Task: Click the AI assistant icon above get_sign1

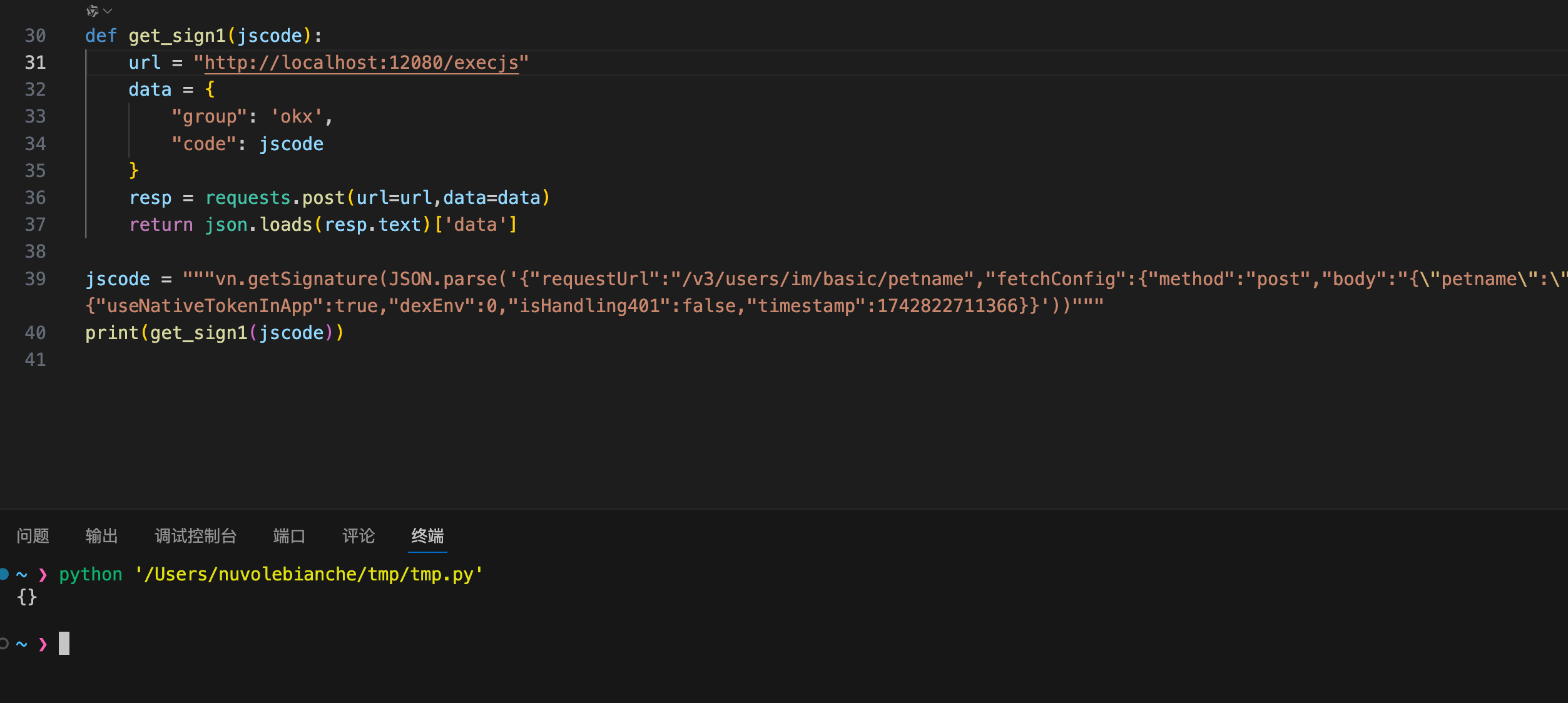Action: coord(92,11)
